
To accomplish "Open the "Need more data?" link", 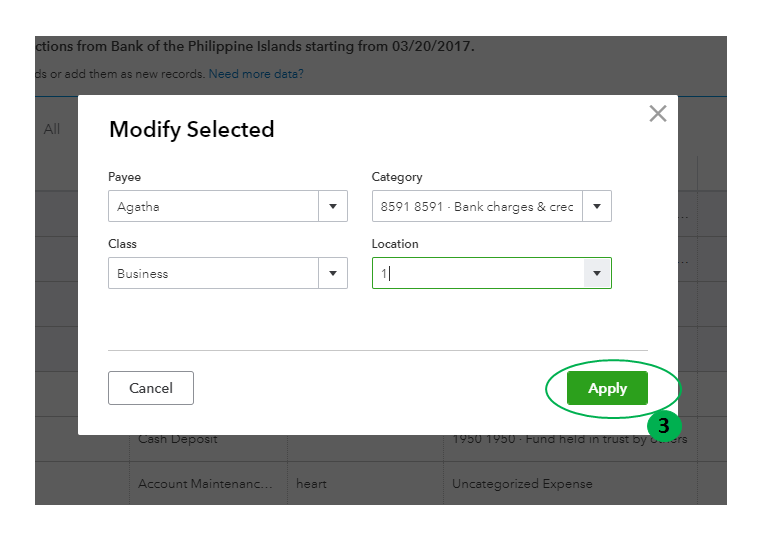I will pyautogui.click(x=256, y=74).
